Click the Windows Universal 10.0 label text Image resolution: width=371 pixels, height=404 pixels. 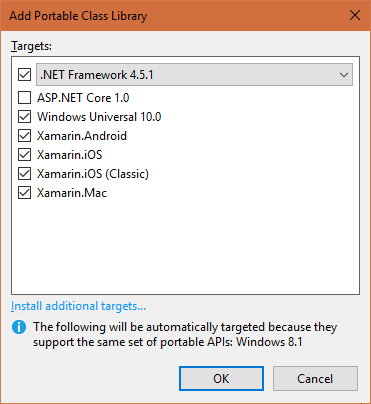coord(99,117)
